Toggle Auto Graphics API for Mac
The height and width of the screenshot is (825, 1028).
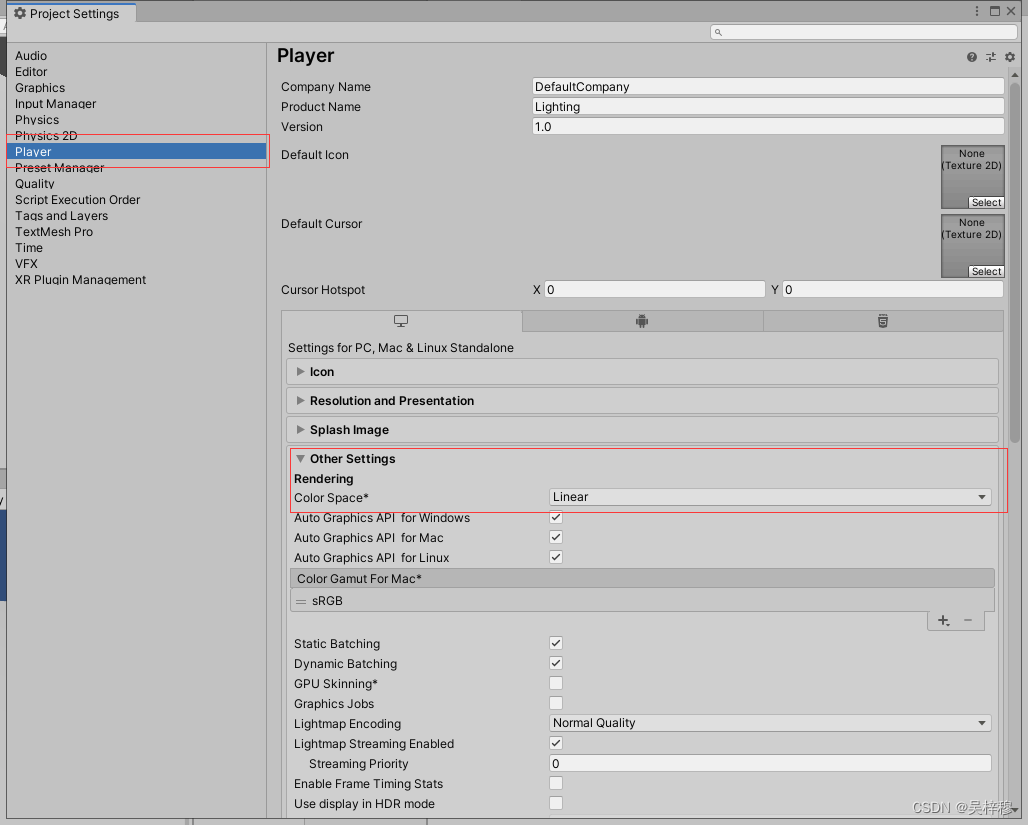(556, 537)
